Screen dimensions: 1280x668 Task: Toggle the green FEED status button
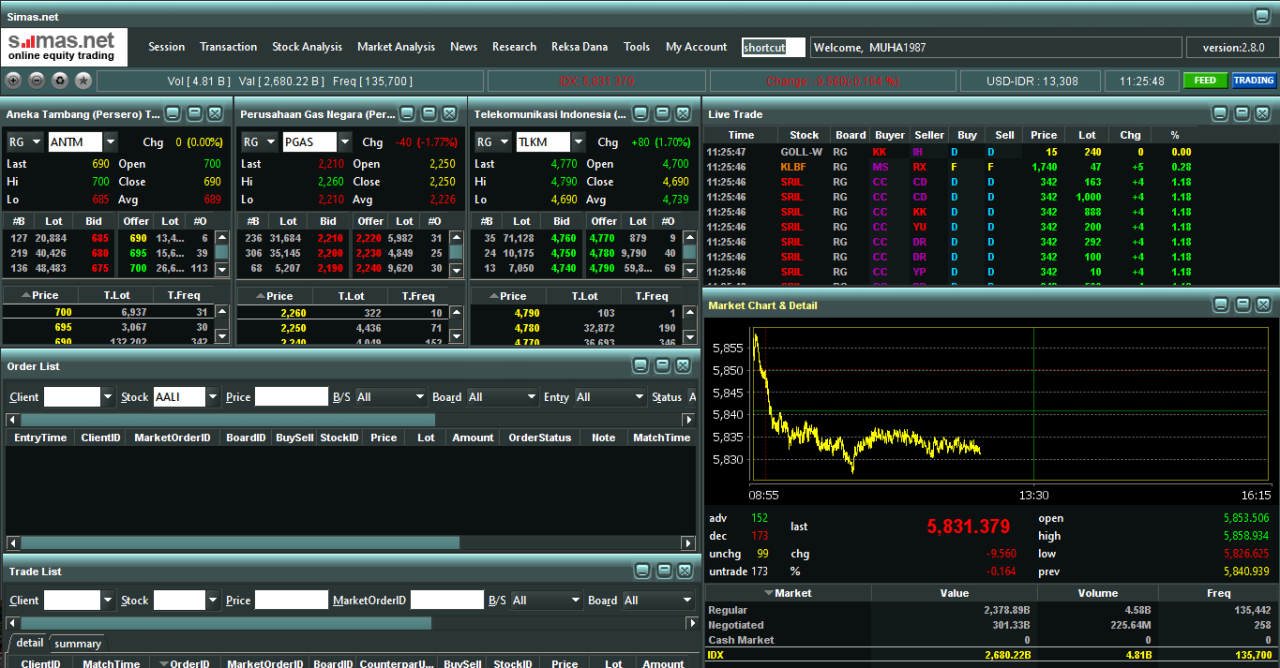(1205, 81)
